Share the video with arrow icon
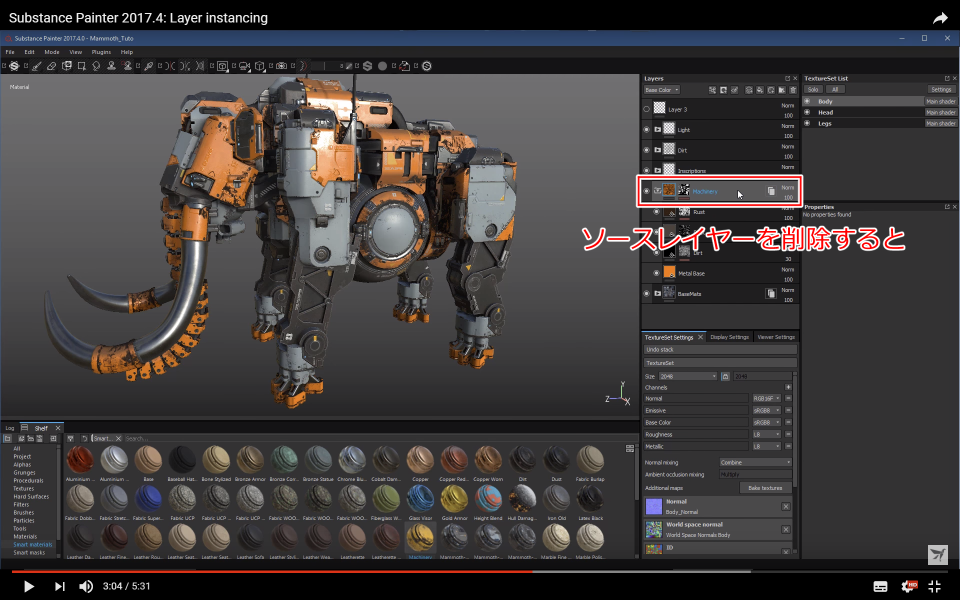The width and height of the screenshot is (960, 600). 940,18
